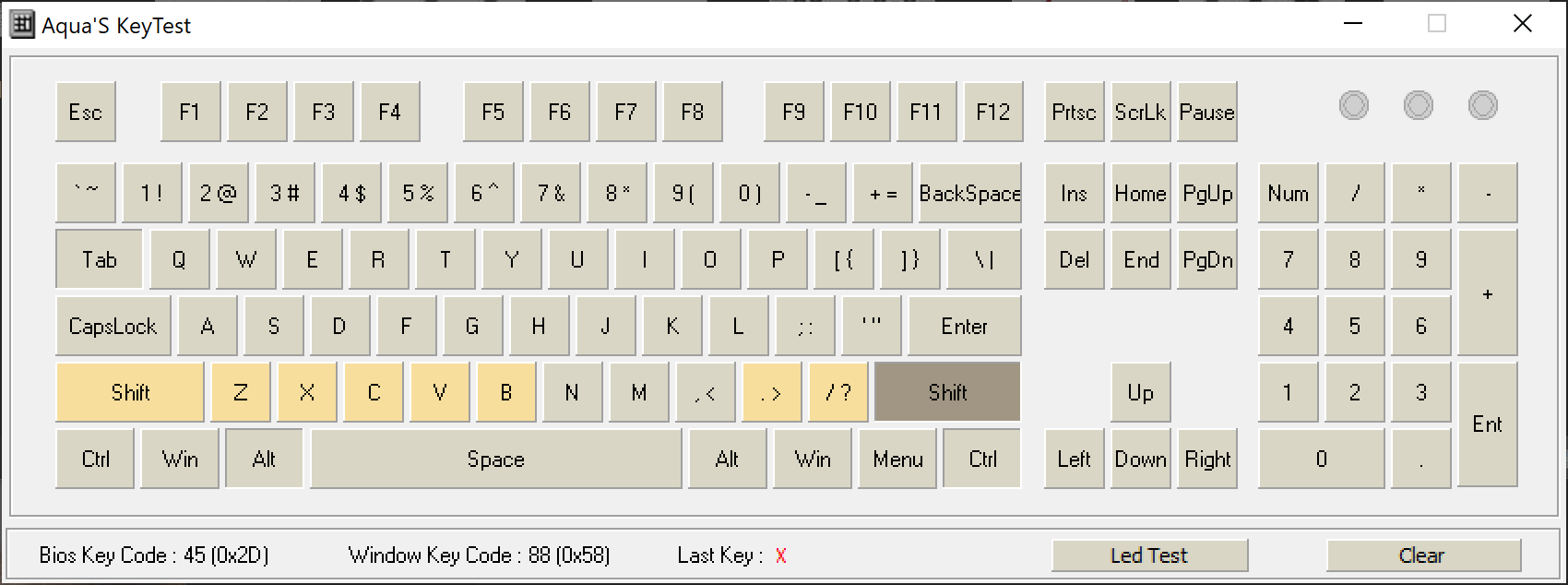Click the highlighted left Shift key
The image size is (1568, 585).
130,393
